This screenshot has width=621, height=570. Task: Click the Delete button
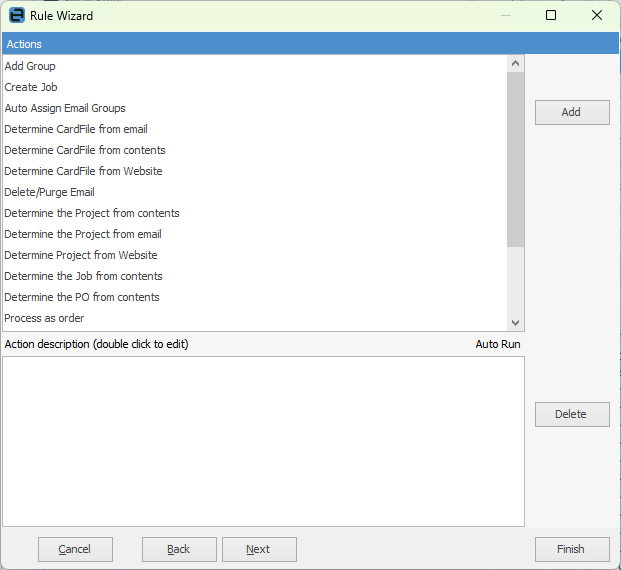[x=572, y=414]
